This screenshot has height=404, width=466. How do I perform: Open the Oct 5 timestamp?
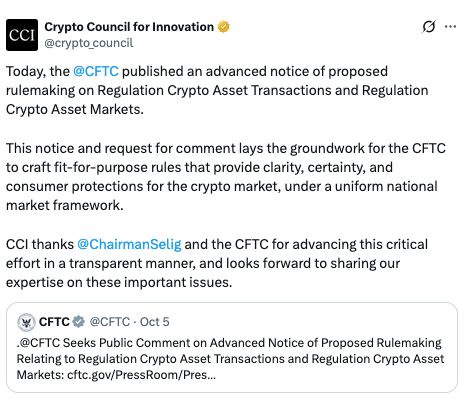155,322
